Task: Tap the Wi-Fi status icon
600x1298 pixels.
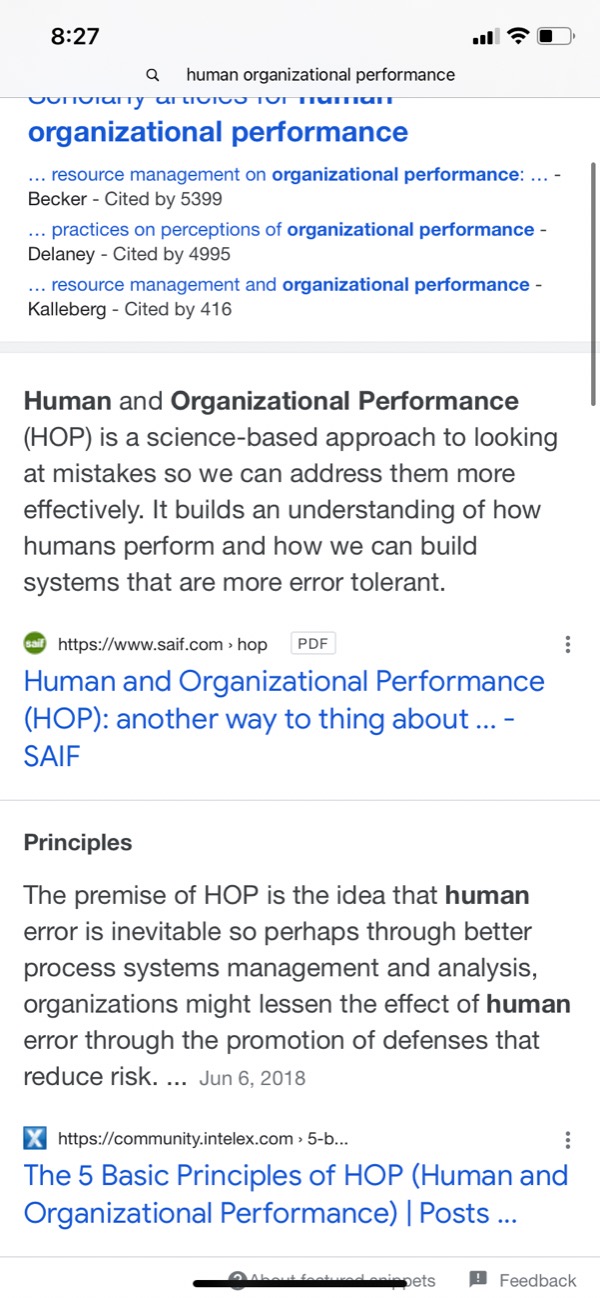Action: pos(517,37)
